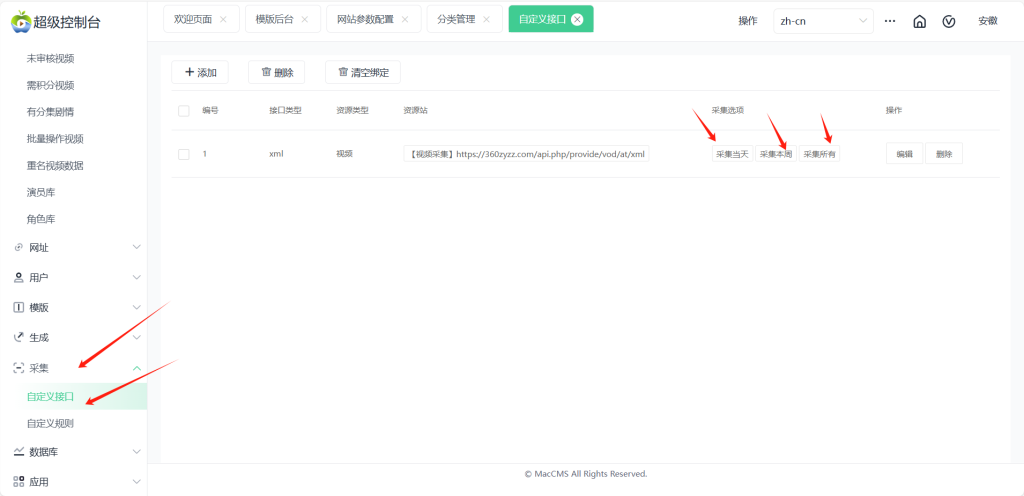Open the zh-cn language dropdown
This screenshot has width=1024, height=496.
[824, 21]
